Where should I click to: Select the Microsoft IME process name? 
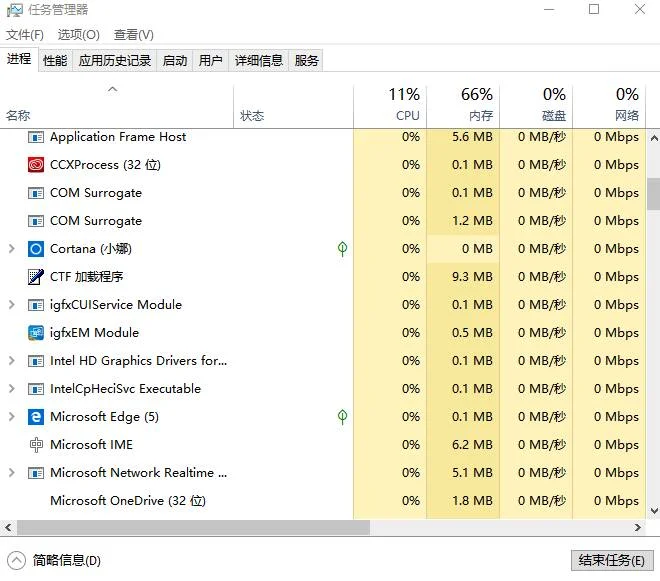(91, 445)
